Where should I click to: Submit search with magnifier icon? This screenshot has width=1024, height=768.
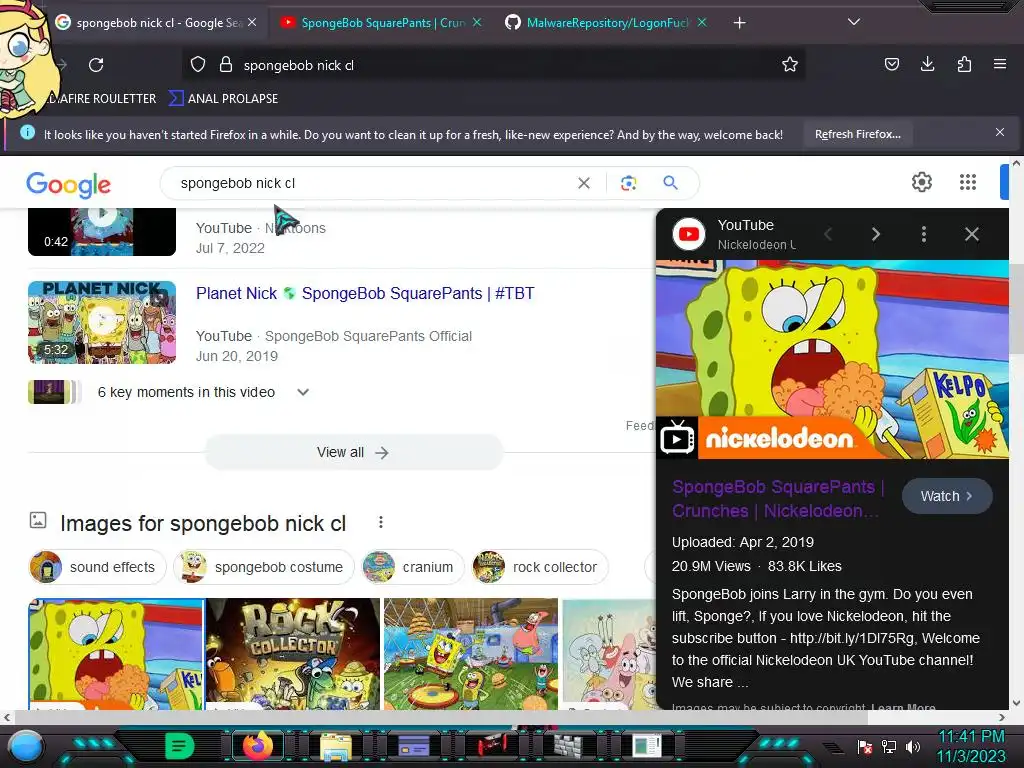(671, 183)
